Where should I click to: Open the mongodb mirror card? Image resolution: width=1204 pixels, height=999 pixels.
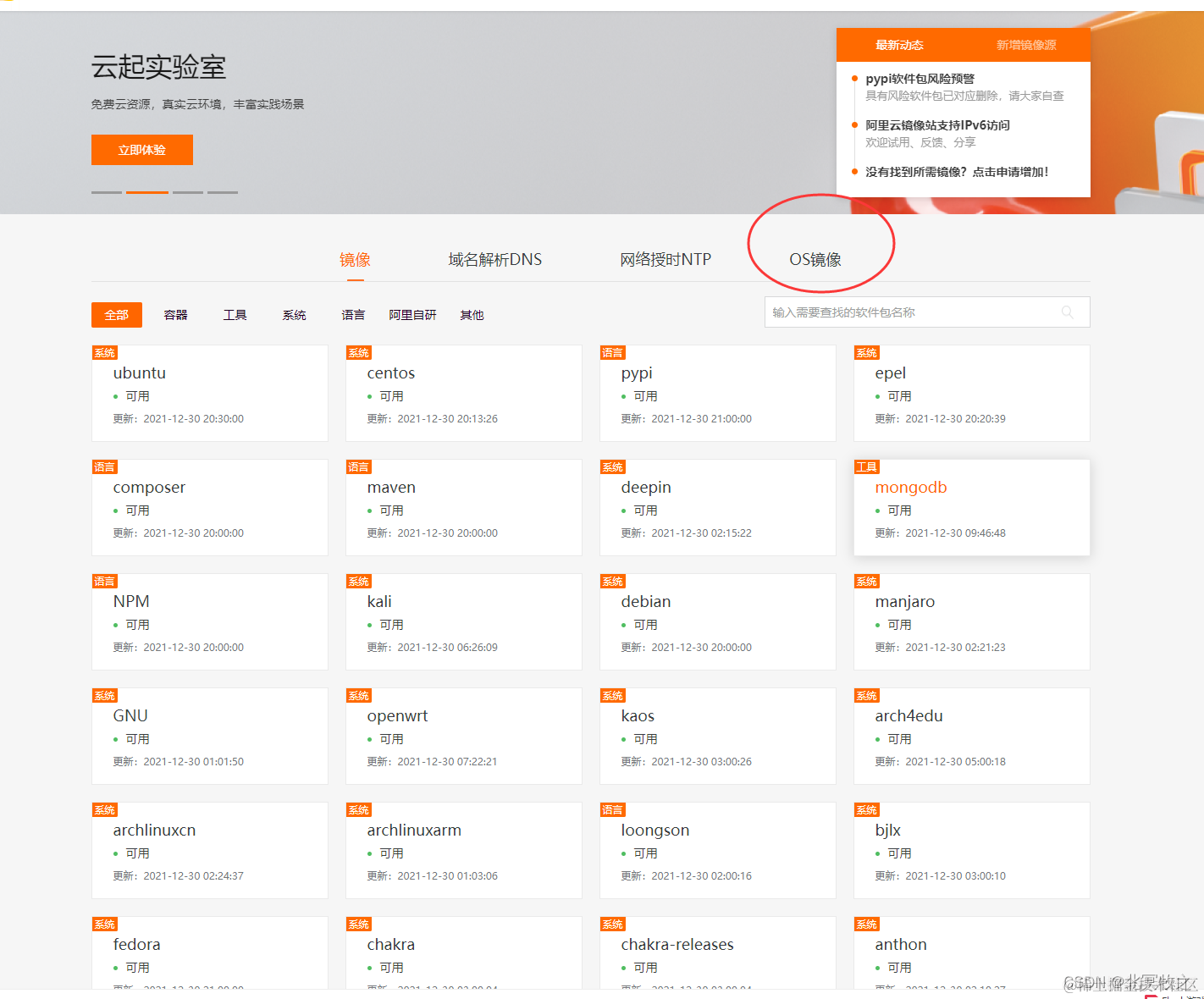tap(972, 507)
